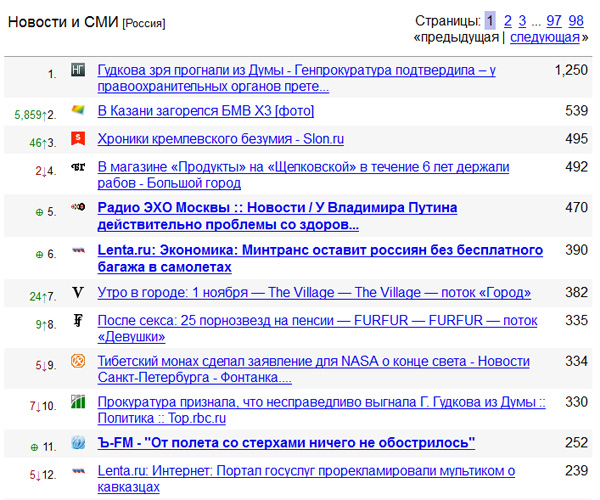This screenshot has width=600, height=500.
Task: Click the Радио ЭХО Москвы favicon
Action: (x=78, y=207)
